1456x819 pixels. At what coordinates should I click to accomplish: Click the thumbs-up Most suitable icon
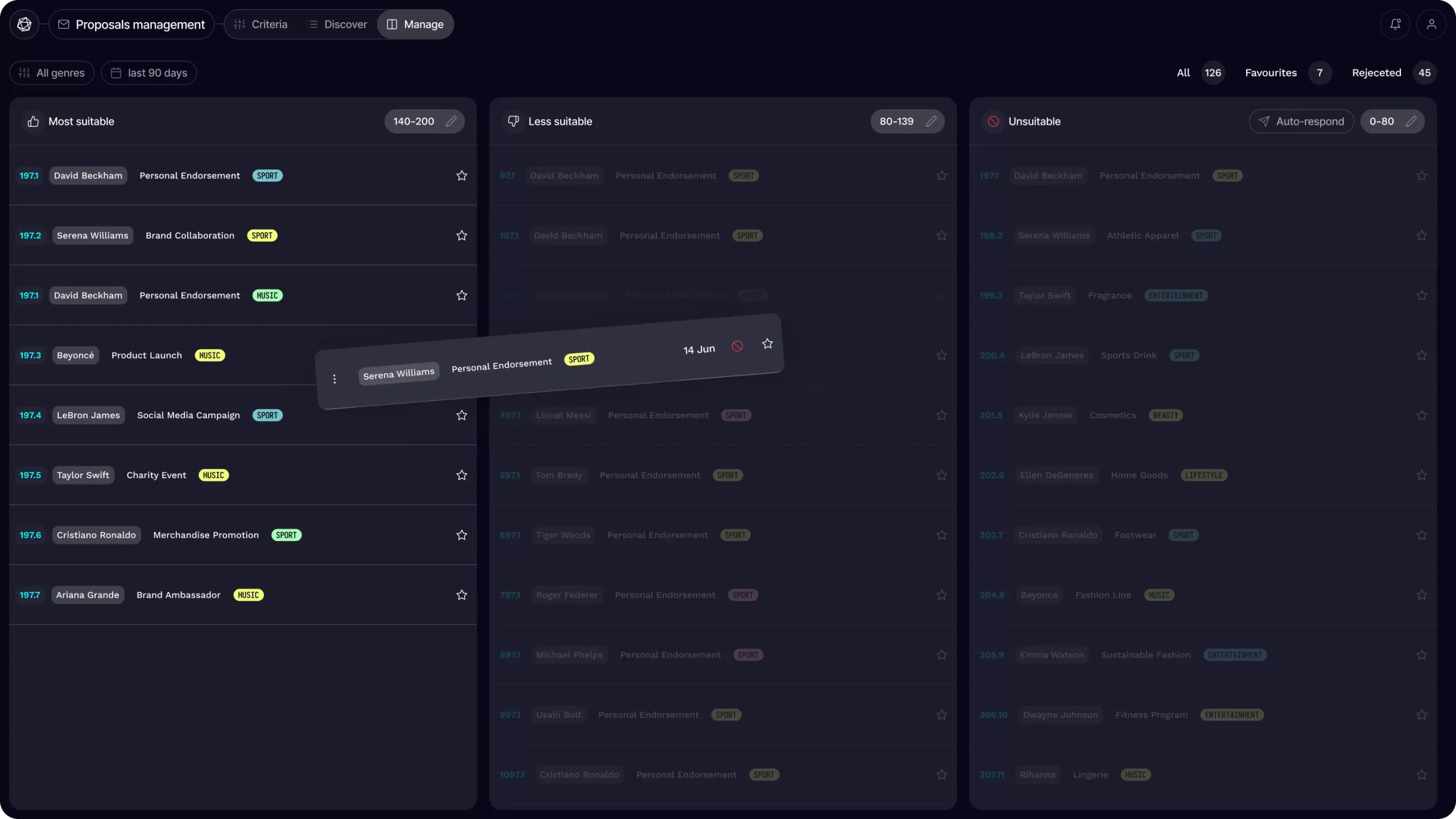(33, 121)
